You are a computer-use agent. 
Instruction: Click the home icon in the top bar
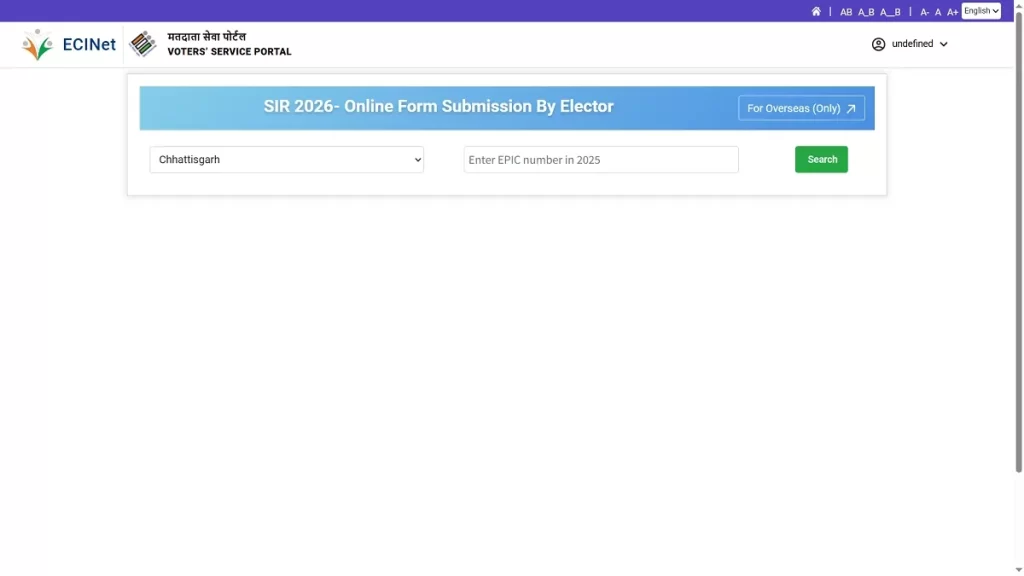[x=816, y=10]
